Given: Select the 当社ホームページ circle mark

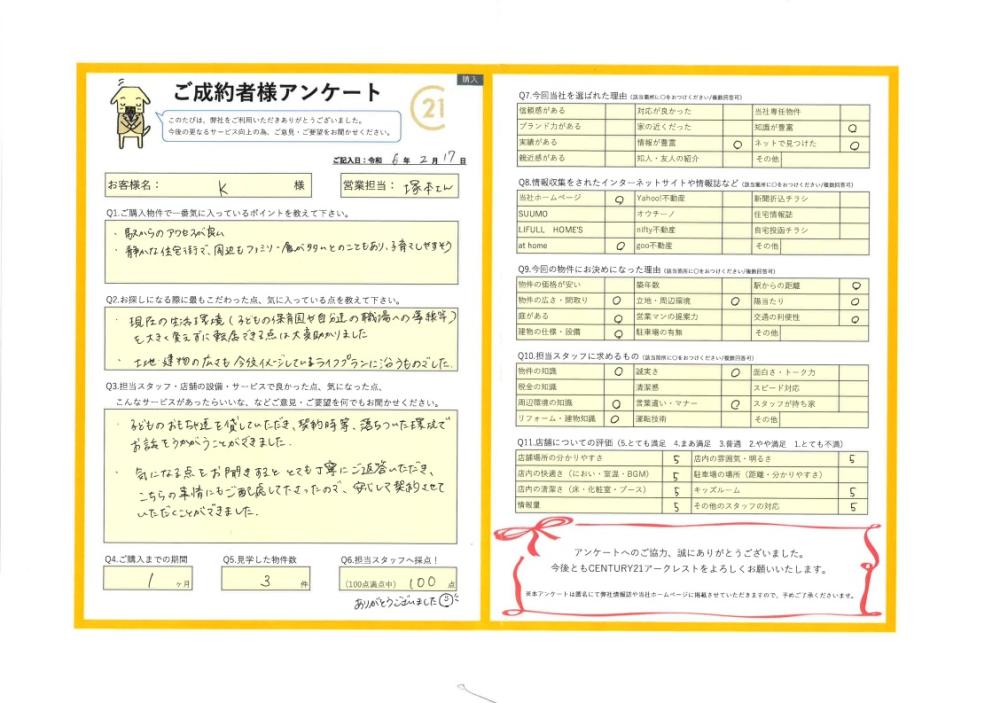Looking at the screenshot, I should [618, 200].
